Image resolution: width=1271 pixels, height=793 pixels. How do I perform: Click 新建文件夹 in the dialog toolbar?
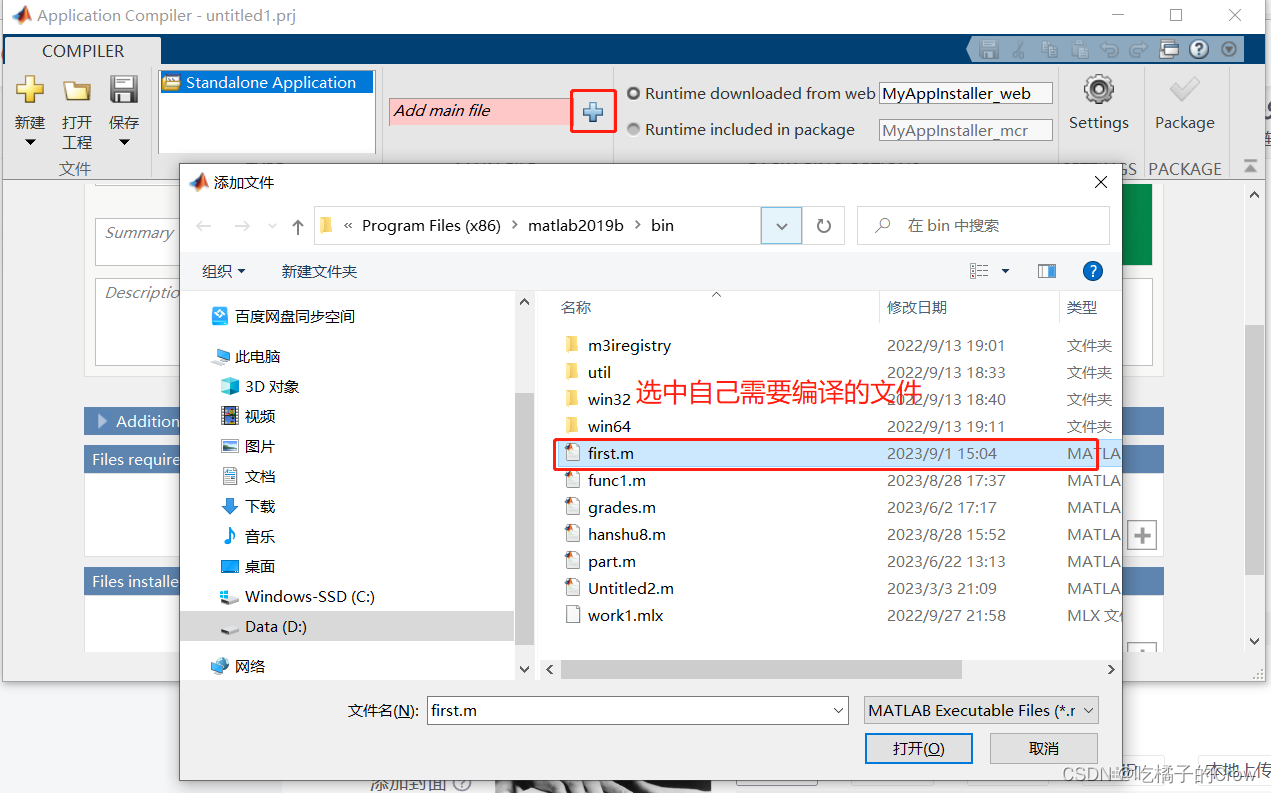pos(319,271)
